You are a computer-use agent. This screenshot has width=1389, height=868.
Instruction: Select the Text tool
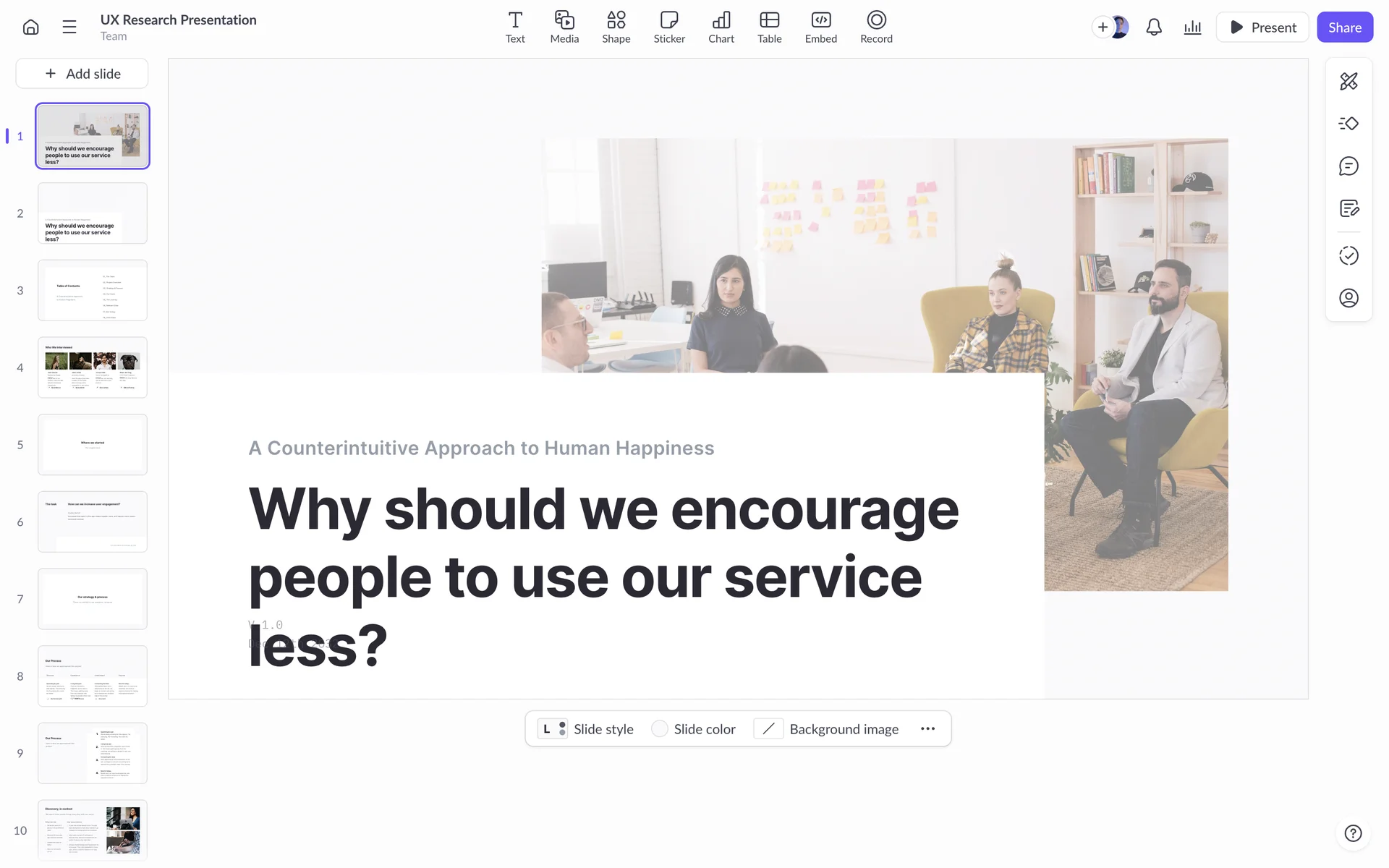tap(515, 27)
